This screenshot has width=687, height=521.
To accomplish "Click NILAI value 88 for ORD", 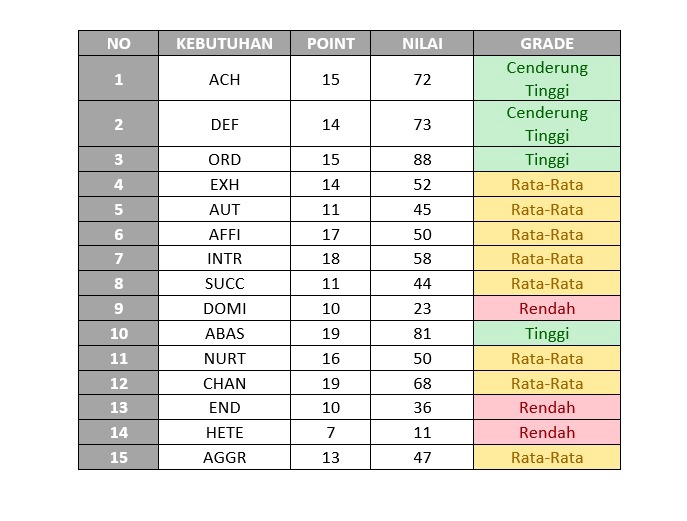I will click(422, 160).
